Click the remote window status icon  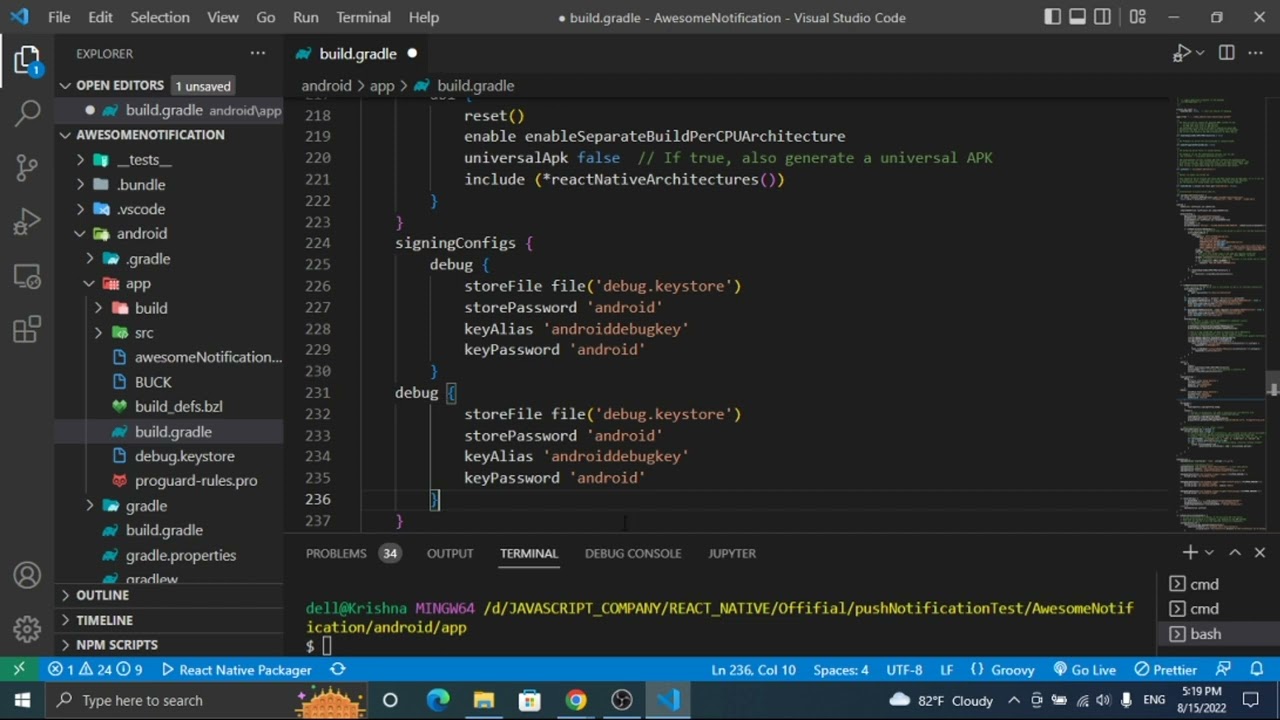tap(19, 669)
